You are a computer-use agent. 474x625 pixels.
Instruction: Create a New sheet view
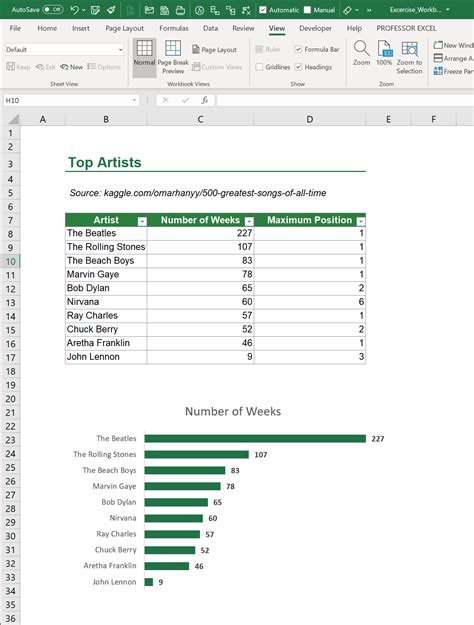(x=71, y=67)
